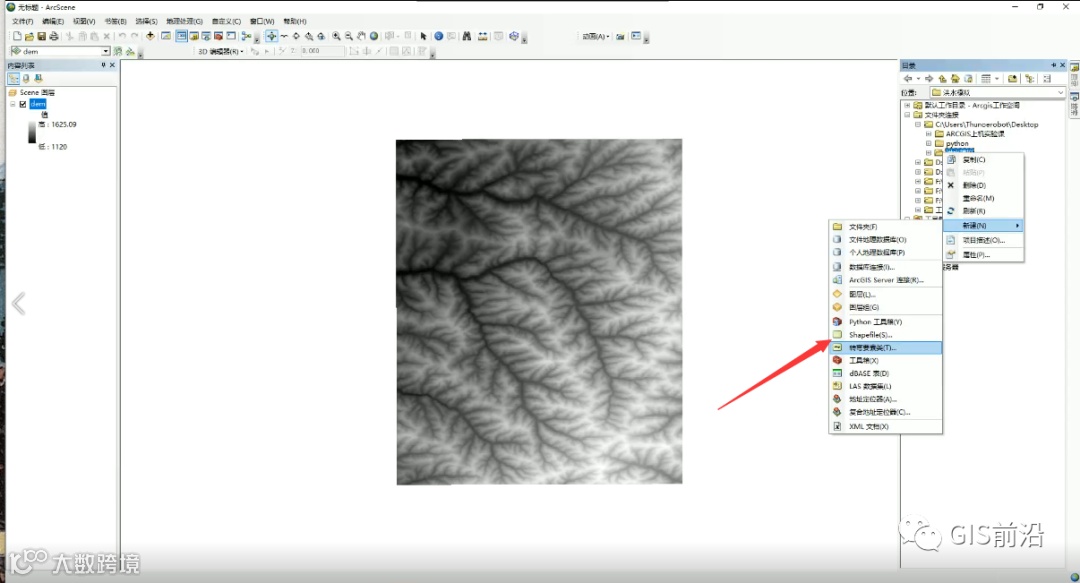Select the Desktop folder path tree item
Screen dimensions: 1080x583
986,125
